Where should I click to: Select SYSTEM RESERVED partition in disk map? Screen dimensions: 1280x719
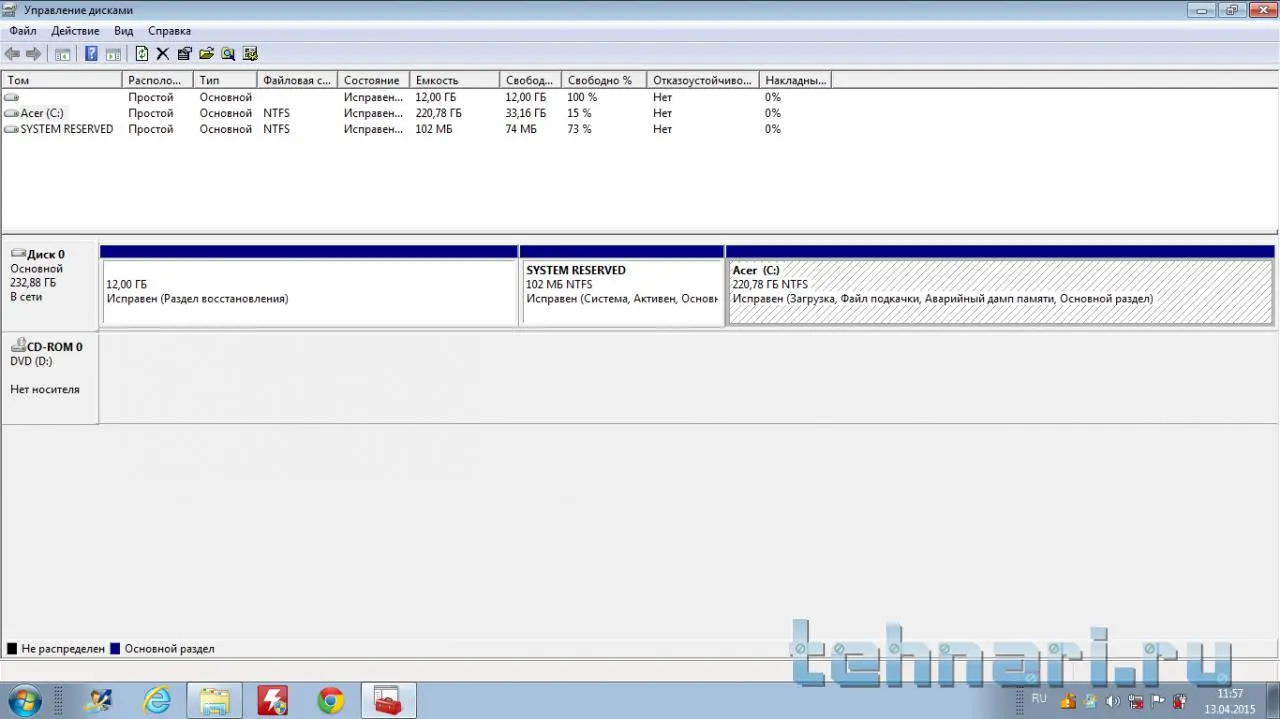[622, 286]
